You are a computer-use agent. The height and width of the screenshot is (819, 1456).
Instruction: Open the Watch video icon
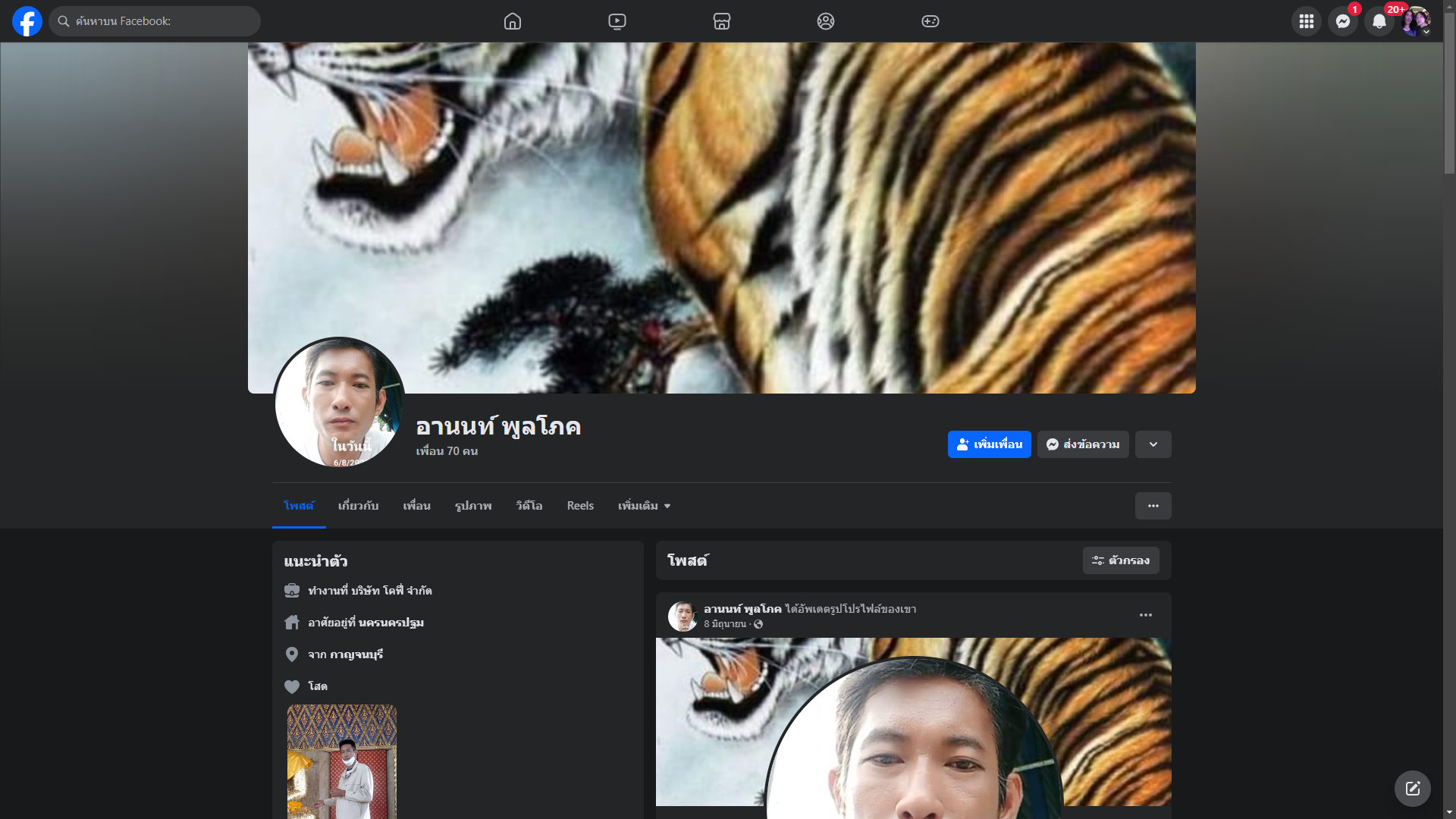tap(617, 21)
